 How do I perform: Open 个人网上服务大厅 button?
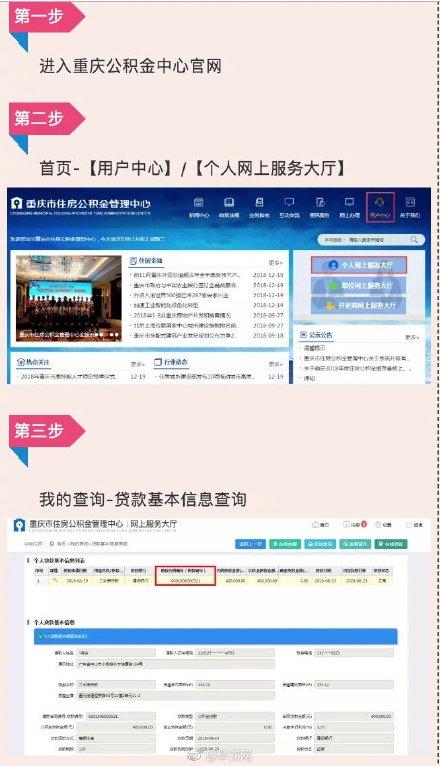pyautogui.click(x=359, y=265)
